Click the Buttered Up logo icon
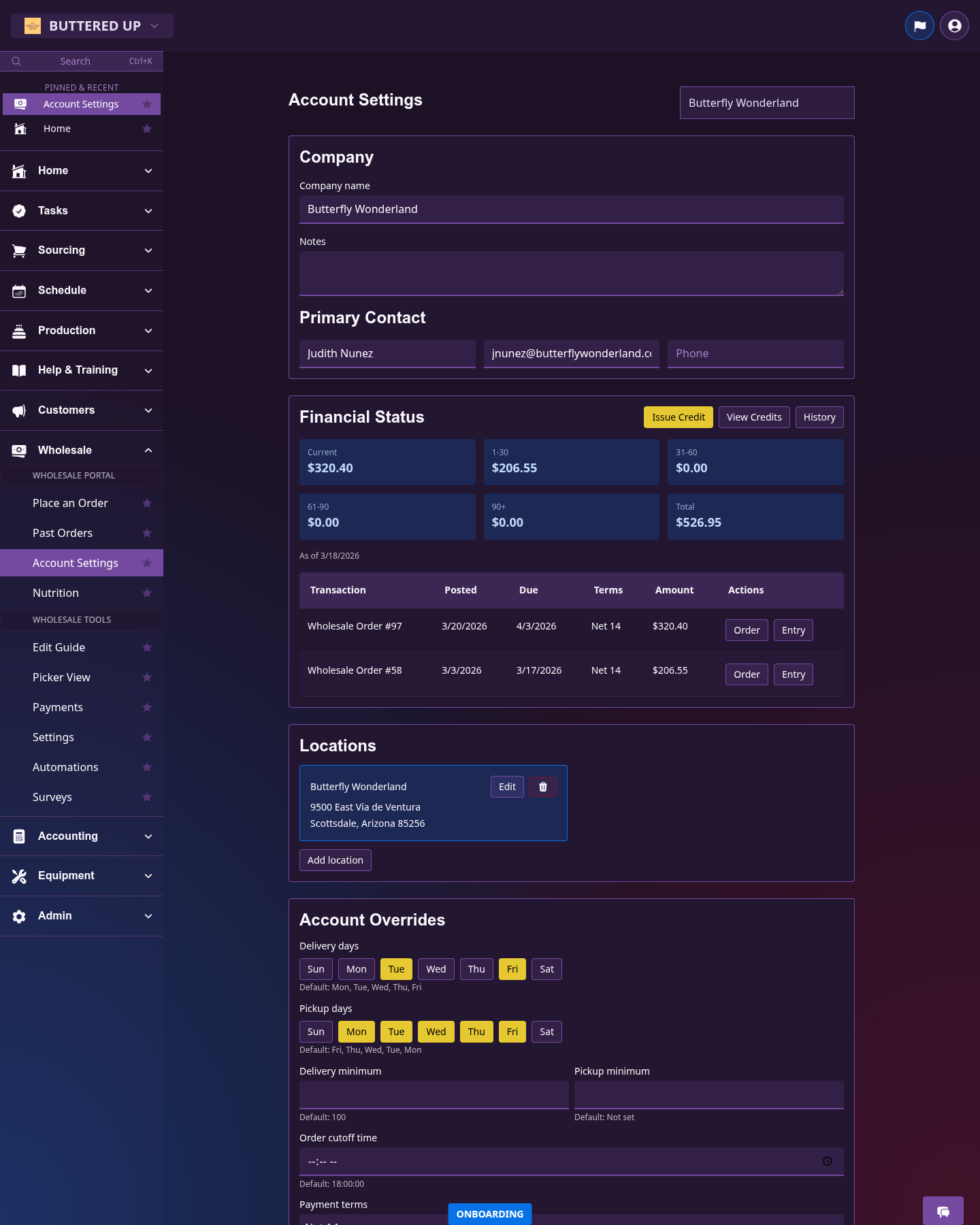The image size is (980, 1225). pyautogui.click(x=33, y=26)
